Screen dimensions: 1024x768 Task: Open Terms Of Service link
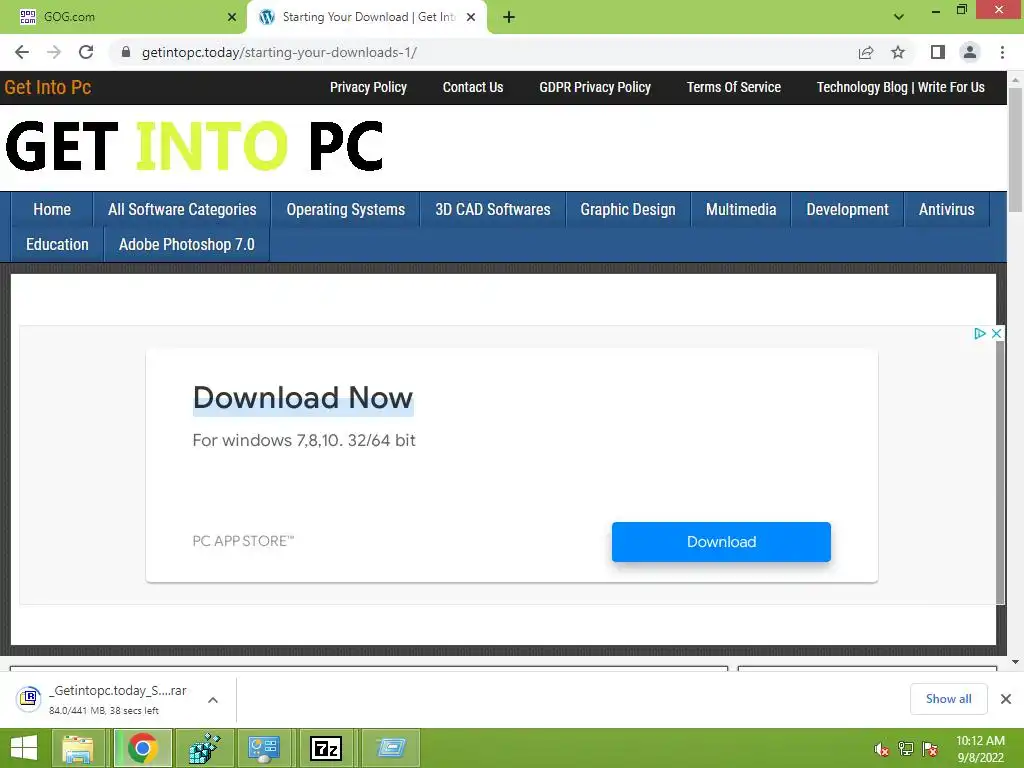(733, 88)
